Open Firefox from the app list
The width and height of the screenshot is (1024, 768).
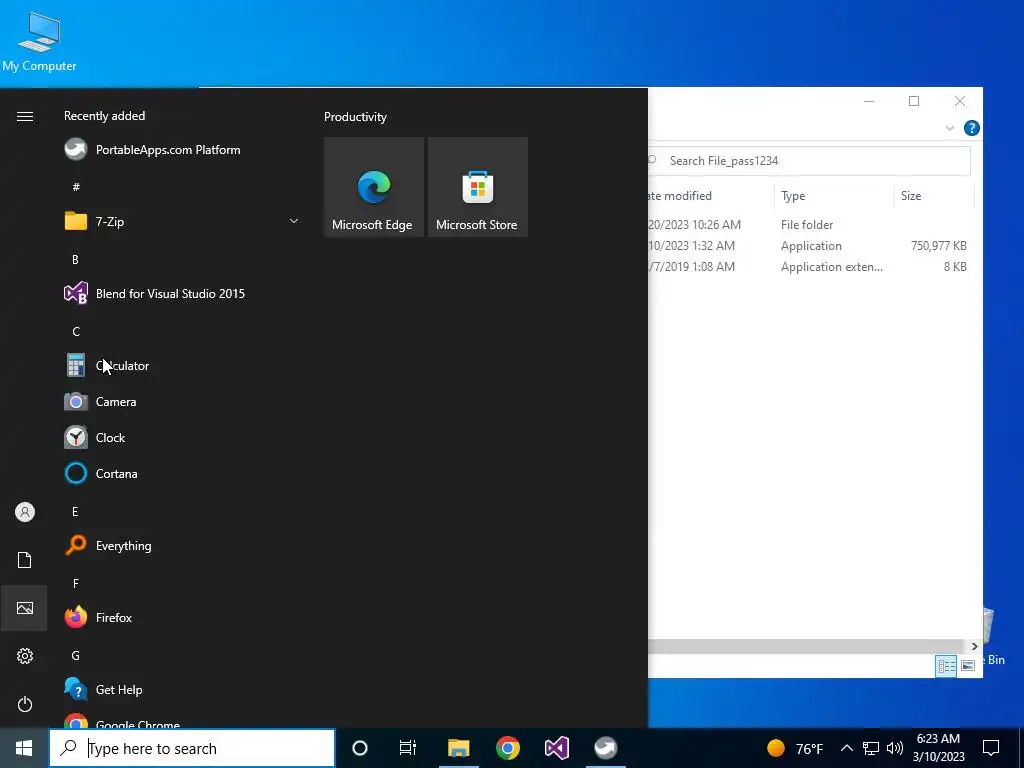(99, 617)
